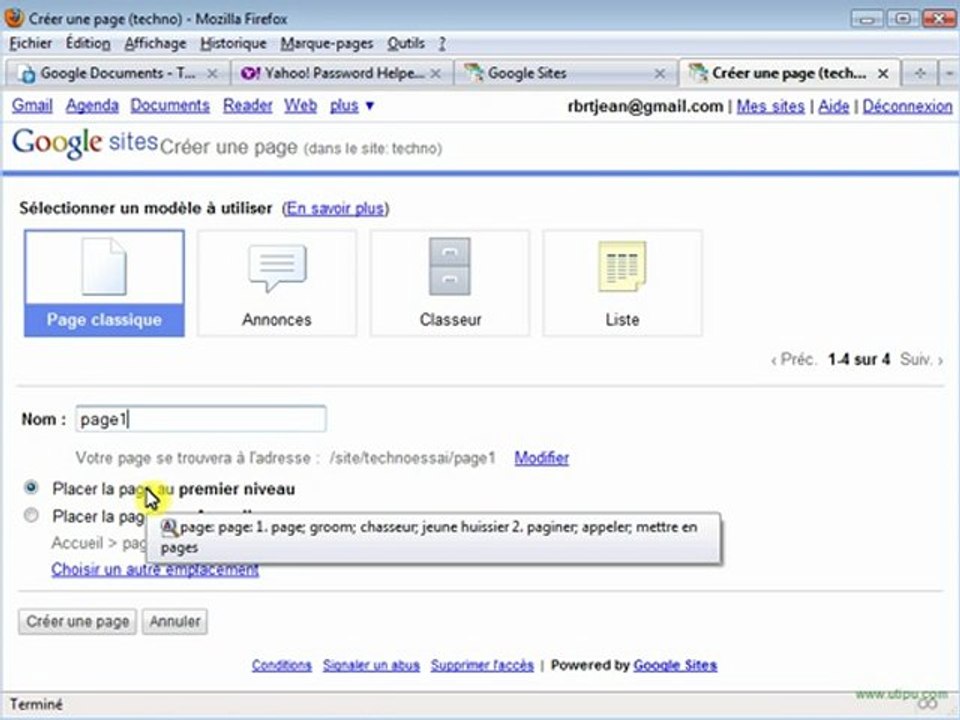The height and width of the screenshot is (720, 960).
Task: Click the Terminé status bar text
Action: pos(36,705)
